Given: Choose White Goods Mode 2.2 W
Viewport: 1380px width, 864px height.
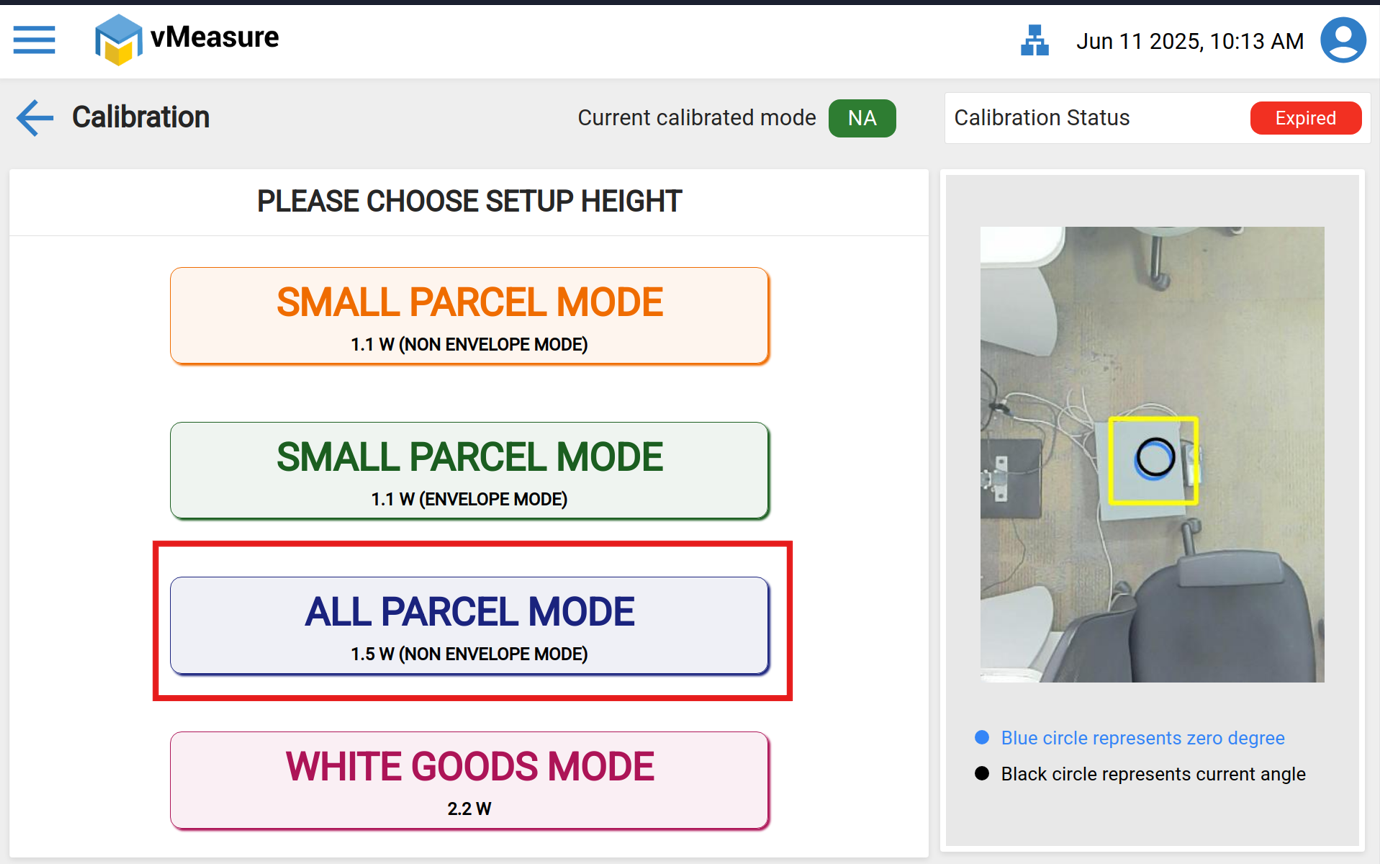Looking at the screenshot, I should point(469,781).
